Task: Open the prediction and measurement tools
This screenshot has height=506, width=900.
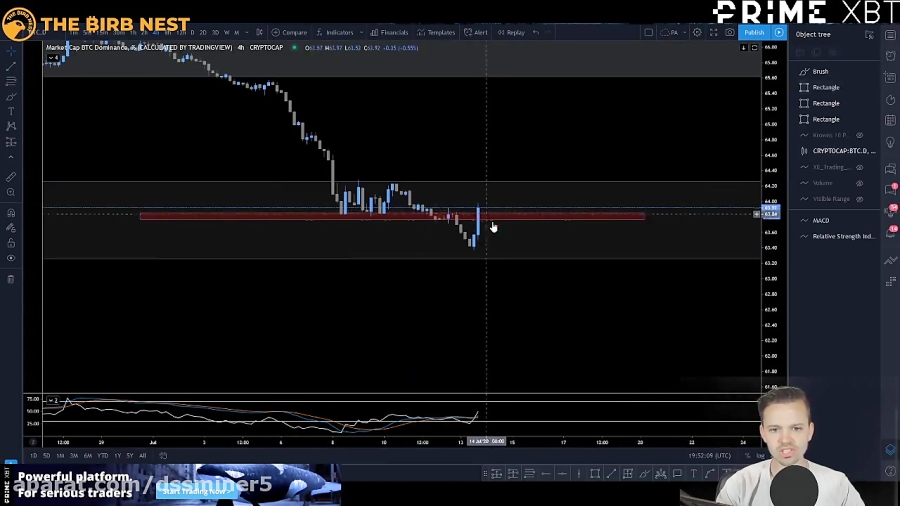Action: tap(11, 142)
